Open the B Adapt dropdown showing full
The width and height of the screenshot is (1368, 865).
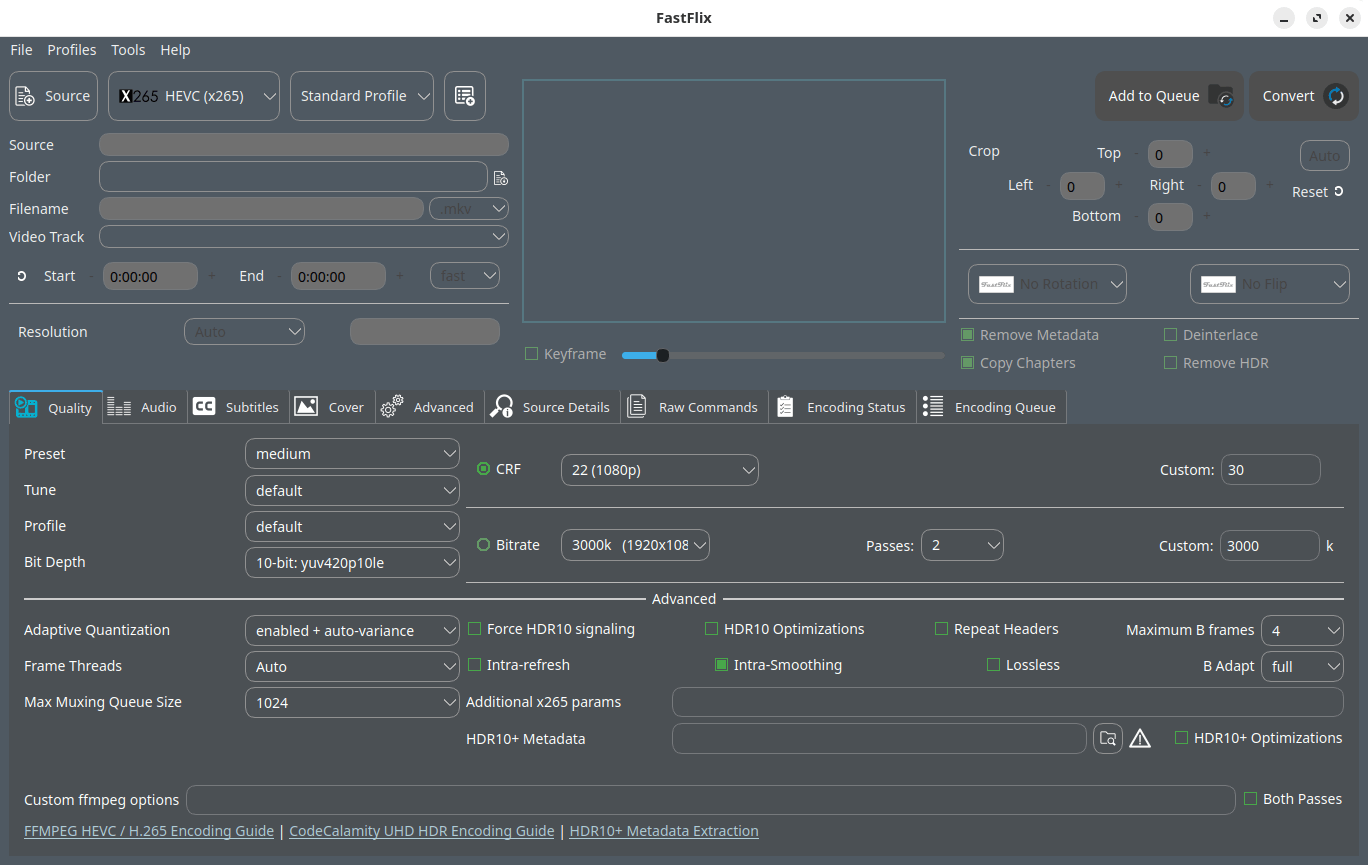(x=1302, y=667)
